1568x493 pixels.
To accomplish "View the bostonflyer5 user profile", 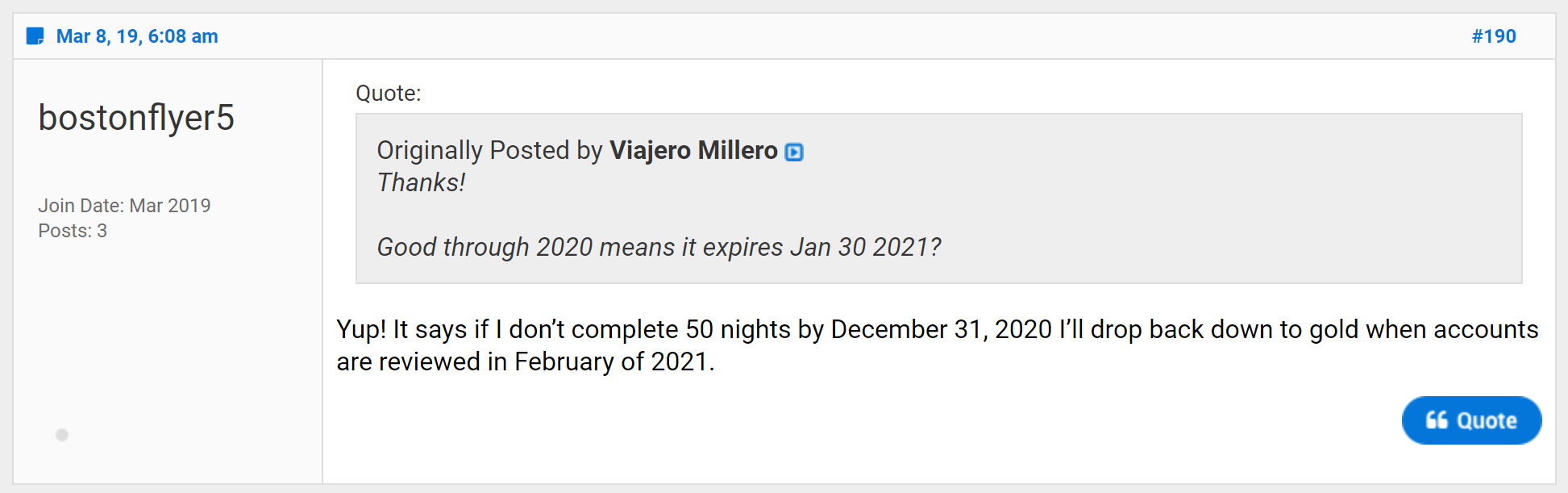I will point(136,118).
